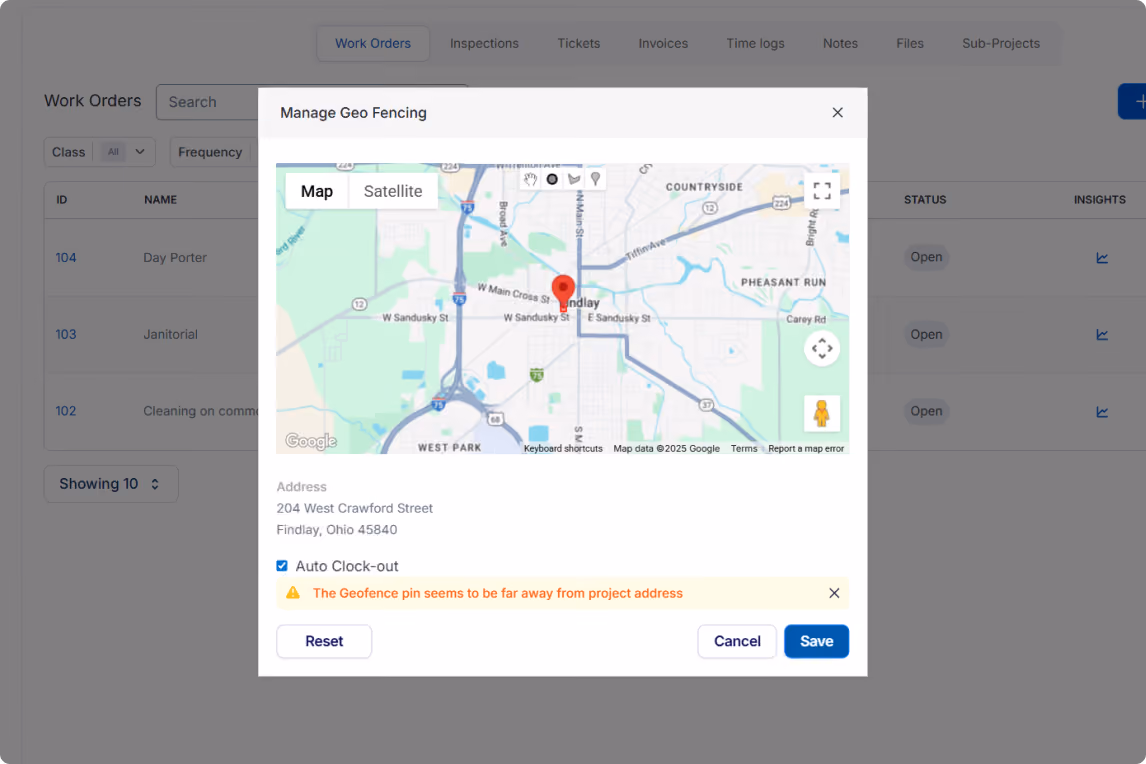Click the Open status for order 103
Viewport: 1146px width, 764px height.
click(x=926, y=334)
